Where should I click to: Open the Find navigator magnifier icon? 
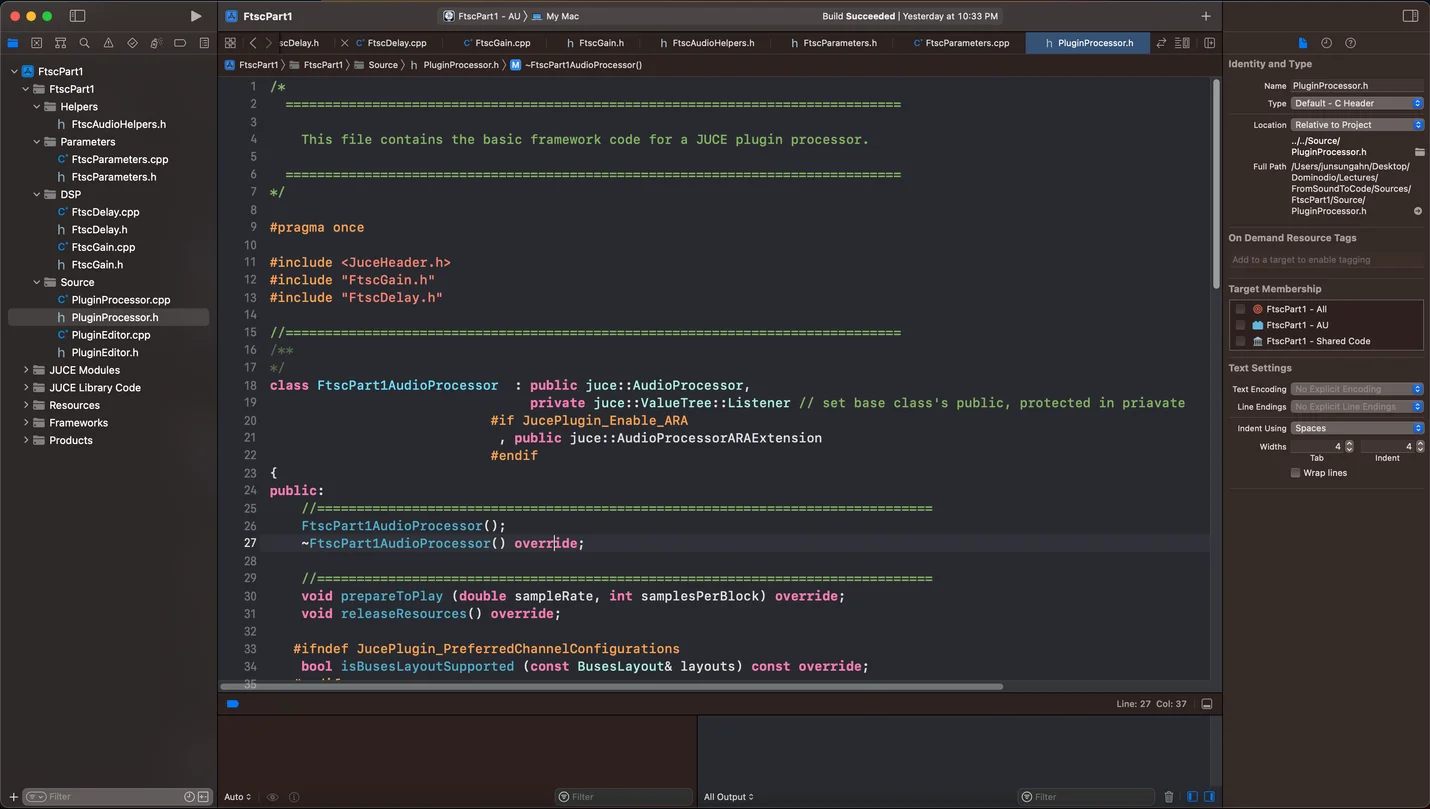tap(84, 43)
